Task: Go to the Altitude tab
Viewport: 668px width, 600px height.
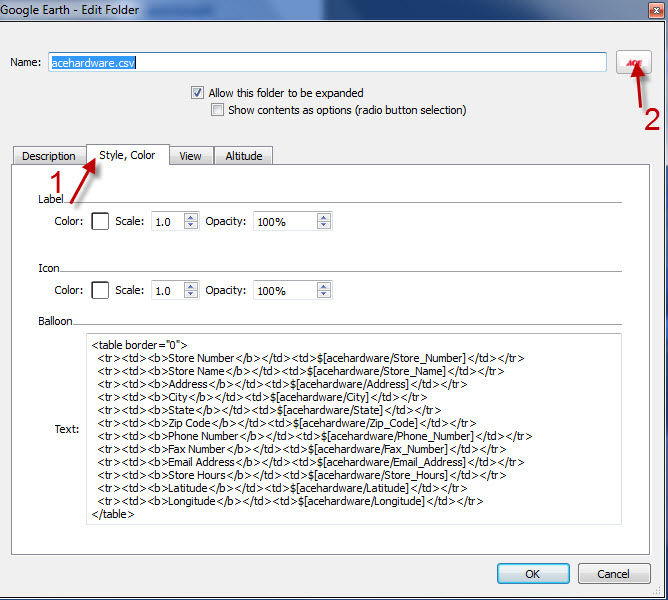Action: pyautogui.click(x=244, y=156)
